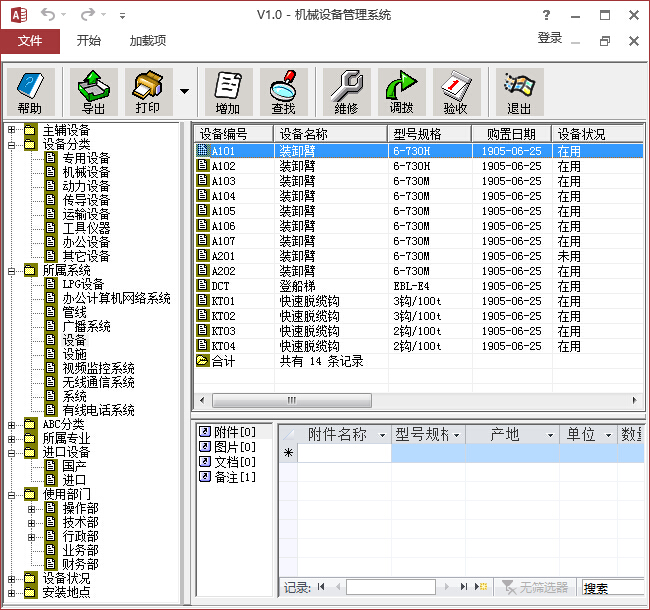Click the 退出 exit icon
The height and width of the screenshot is (610, 650).
519,92
